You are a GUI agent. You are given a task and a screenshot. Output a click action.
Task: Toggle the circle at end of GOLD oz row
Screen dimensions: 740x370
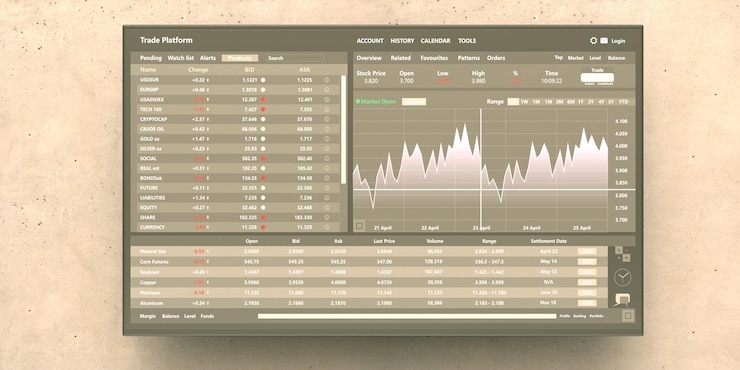point(327,139)
